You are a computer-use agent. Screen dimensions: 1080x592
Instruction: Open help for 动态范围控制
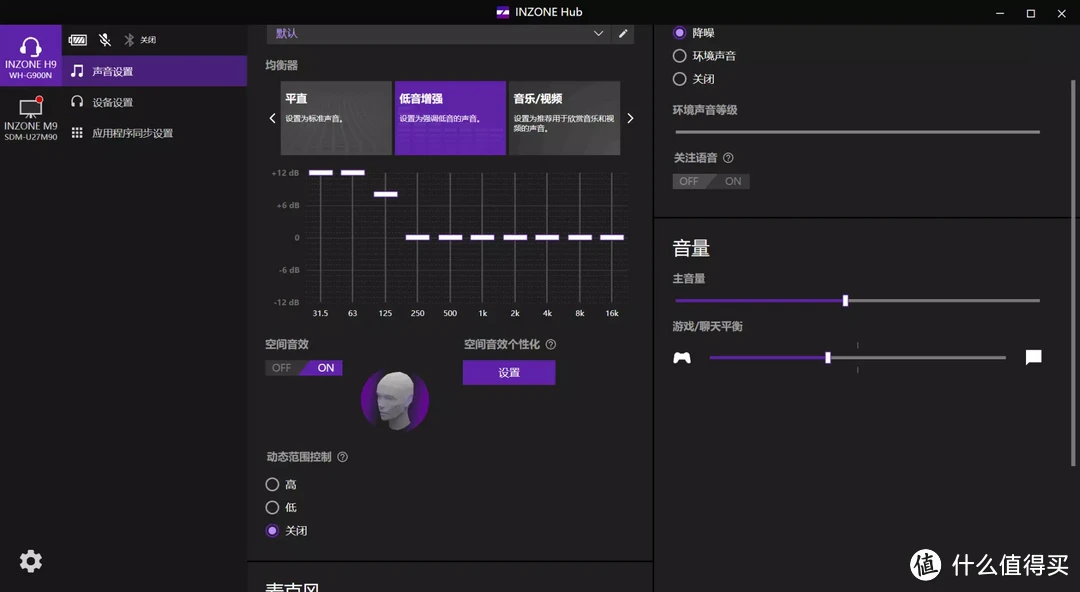click(342, 457)
